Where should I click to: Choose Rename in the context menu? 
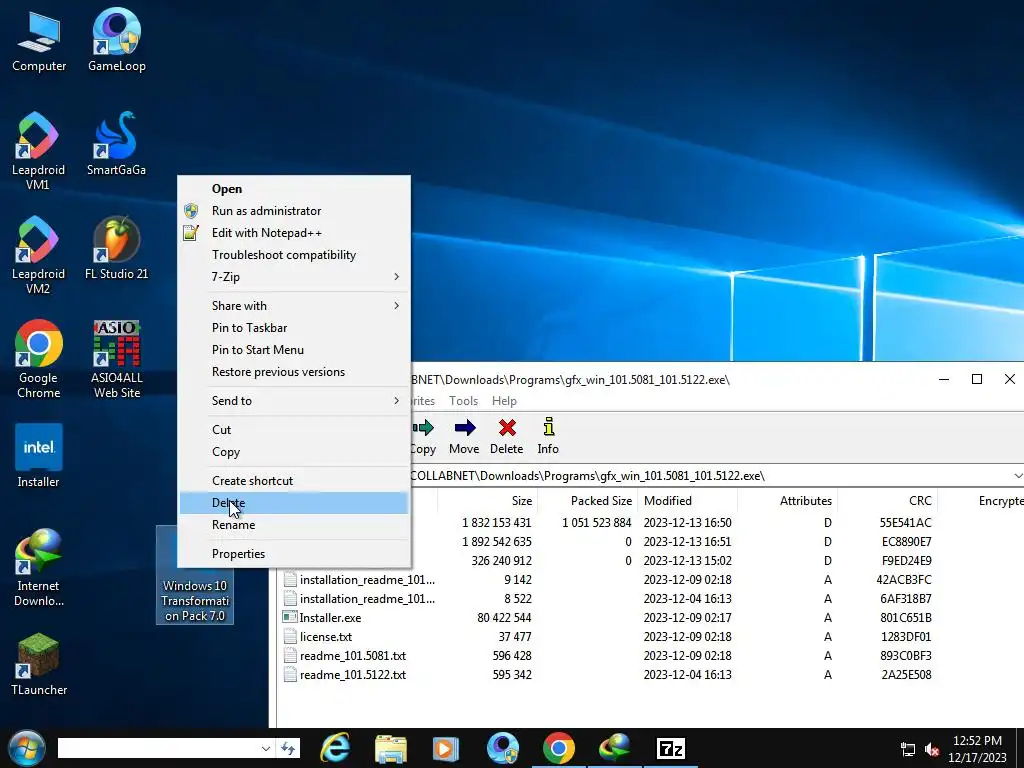coord(294,525)
